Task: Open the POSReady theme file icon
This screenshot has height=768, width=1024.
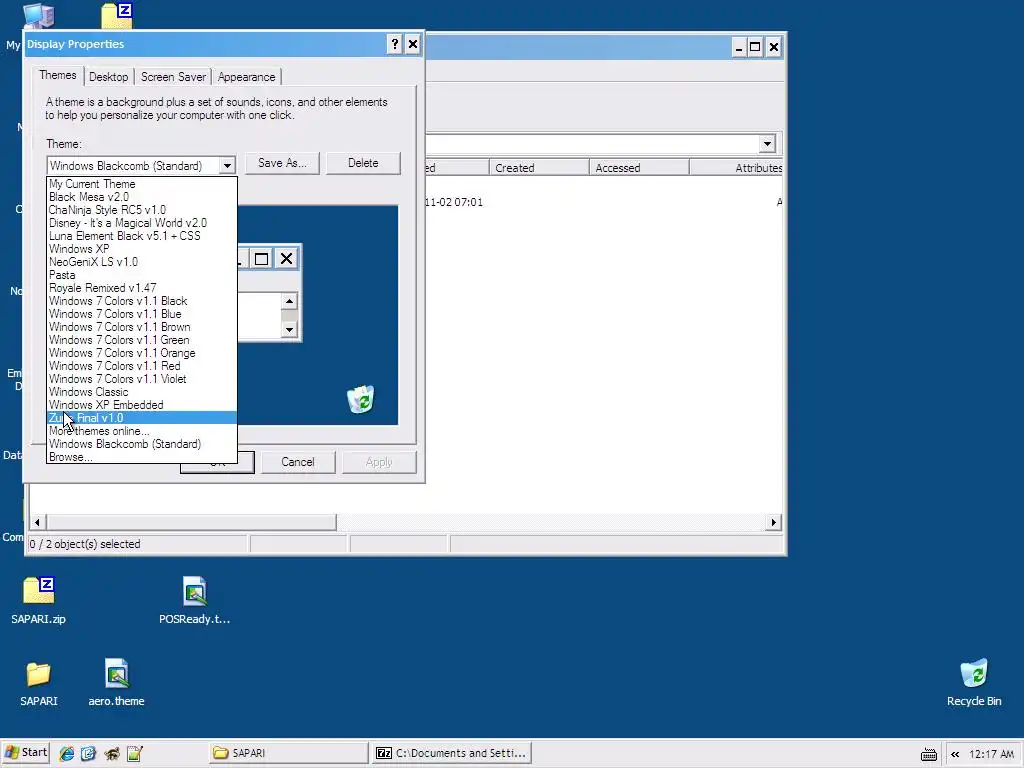Action: [x=195, y=600]
